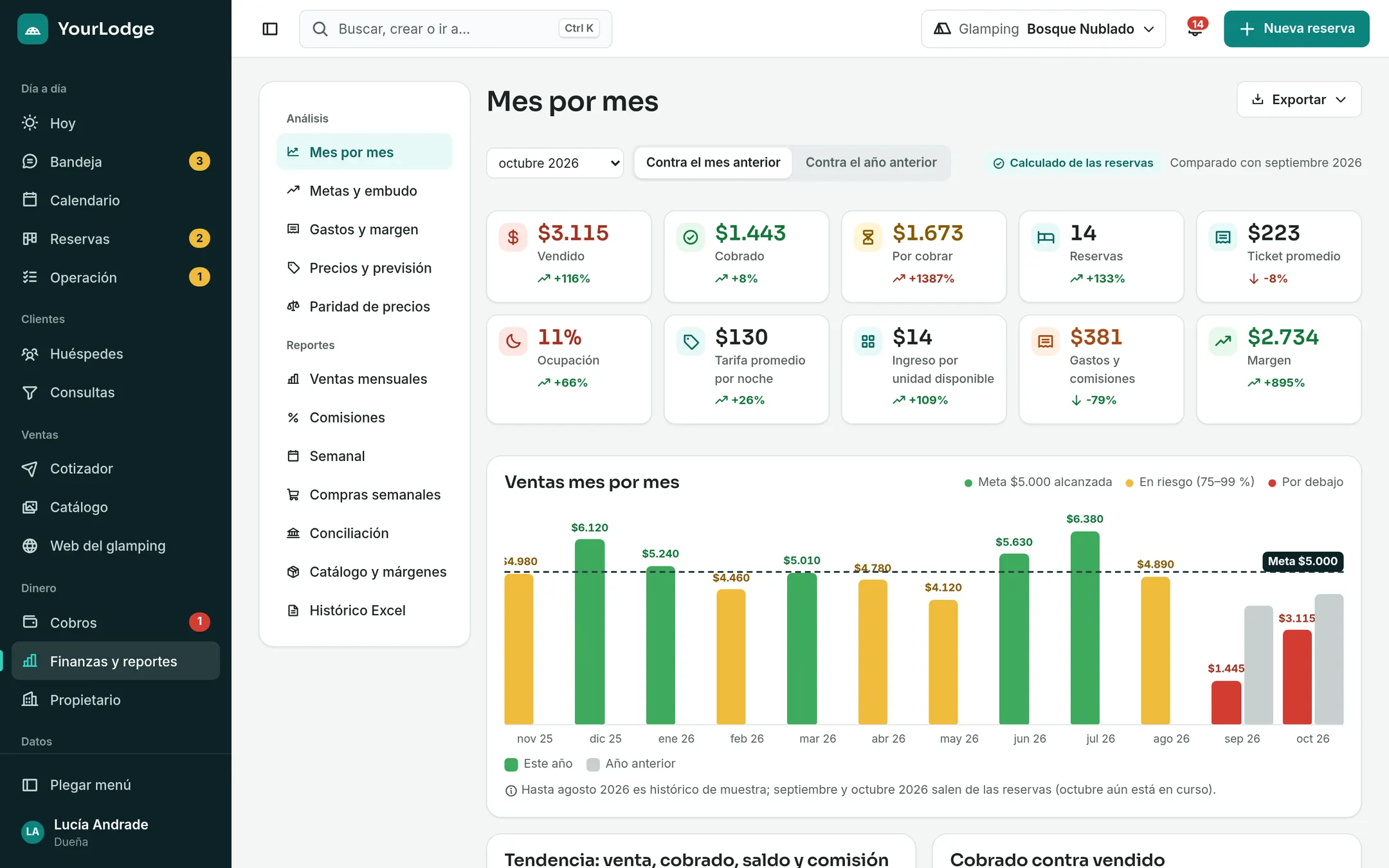Open Huéspedes in the sidebar
1389x868 pixels.
(116, 354)
